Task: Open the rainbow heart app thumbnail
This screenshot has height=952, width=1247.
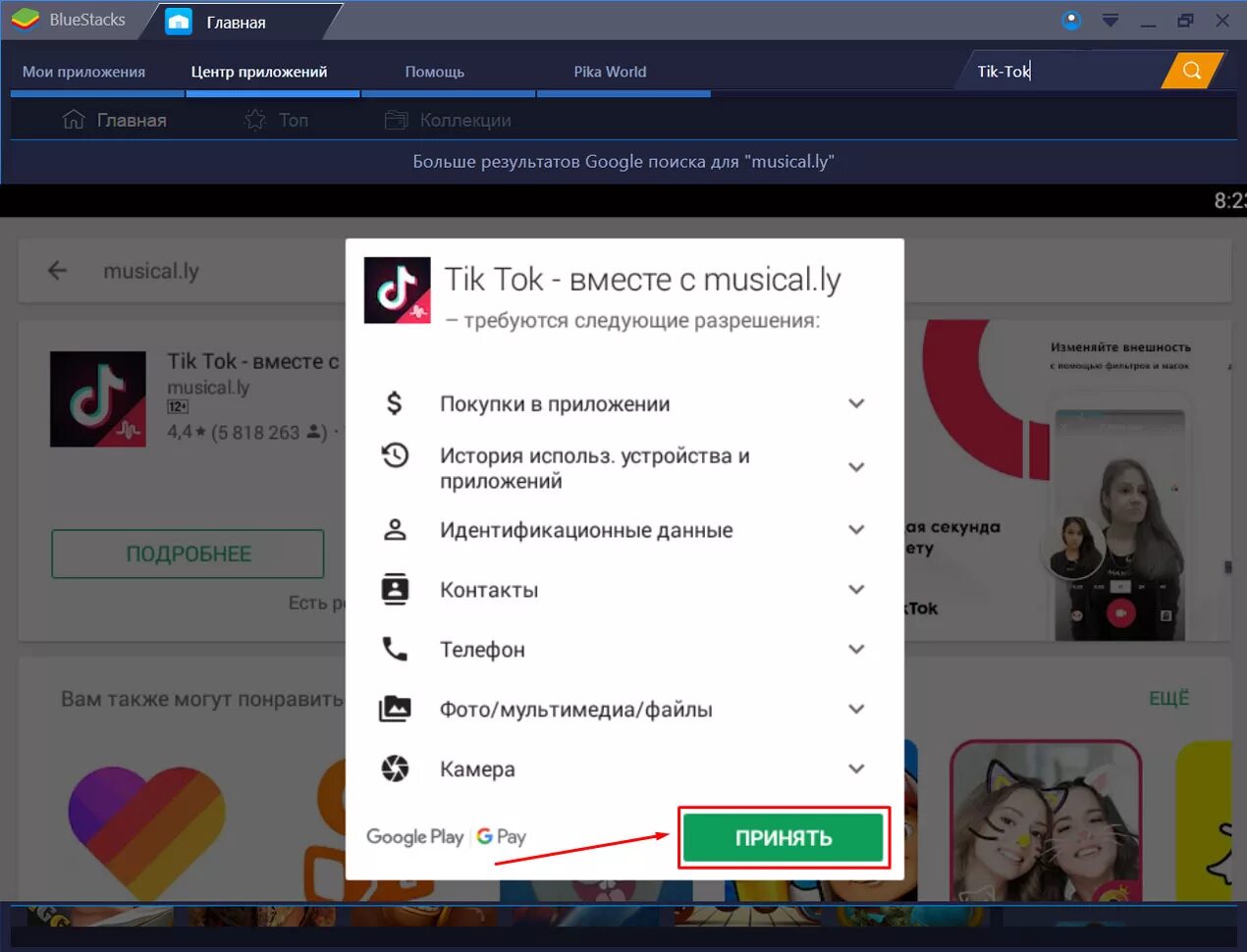Action: [147, 832]
